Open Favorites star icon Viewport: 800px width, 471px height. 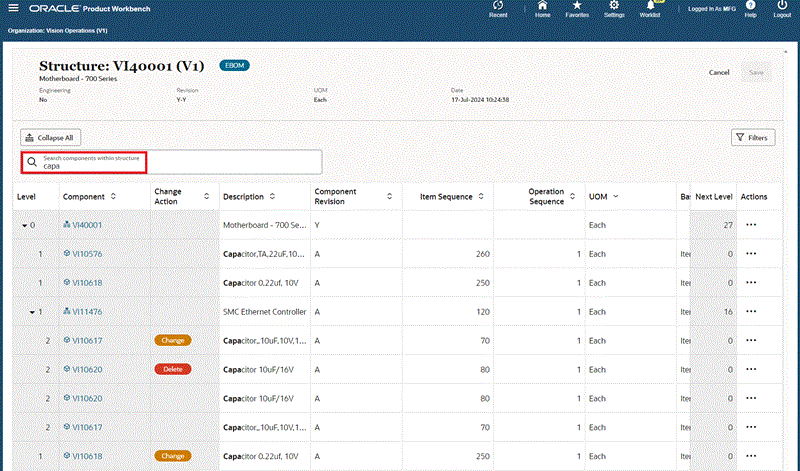(577, 6)
